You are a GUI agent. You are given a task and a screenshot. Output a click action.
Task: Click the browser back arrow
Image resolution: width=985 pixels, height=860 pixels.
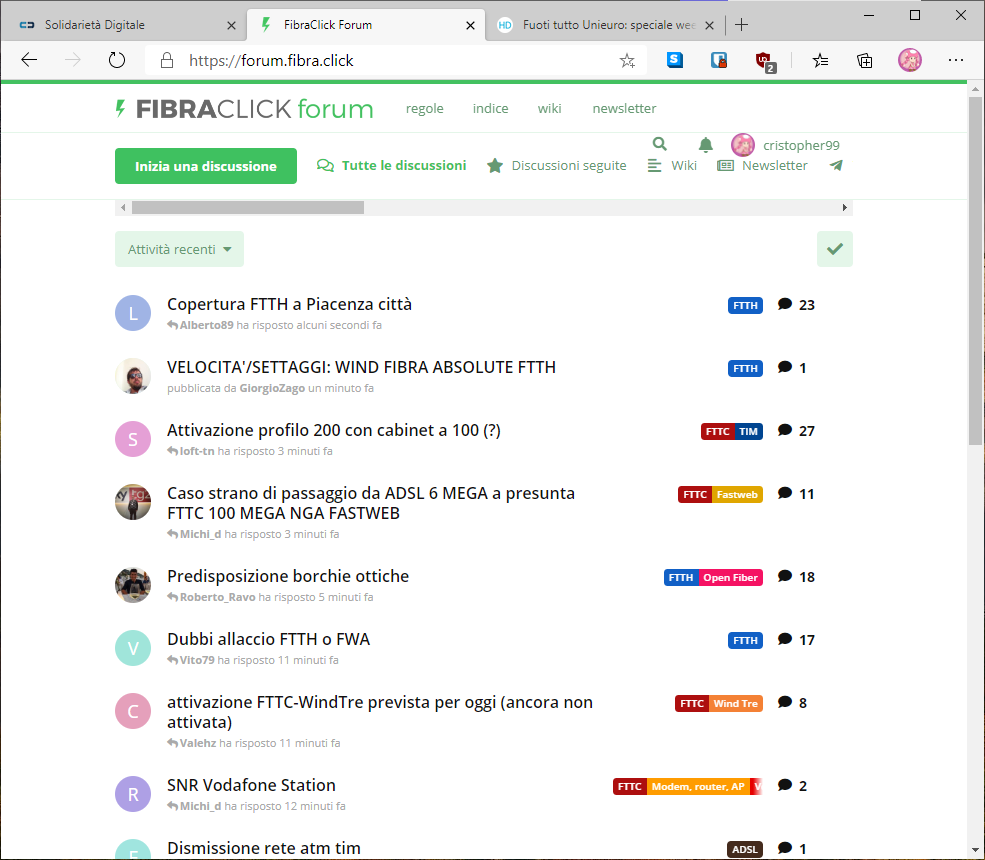(30, 60)
